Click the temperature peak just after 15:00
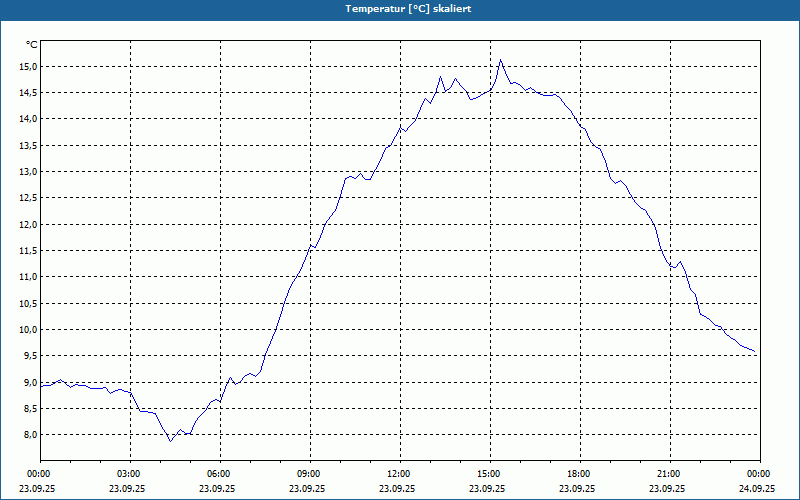800x500 pixels. click(501, 60)
